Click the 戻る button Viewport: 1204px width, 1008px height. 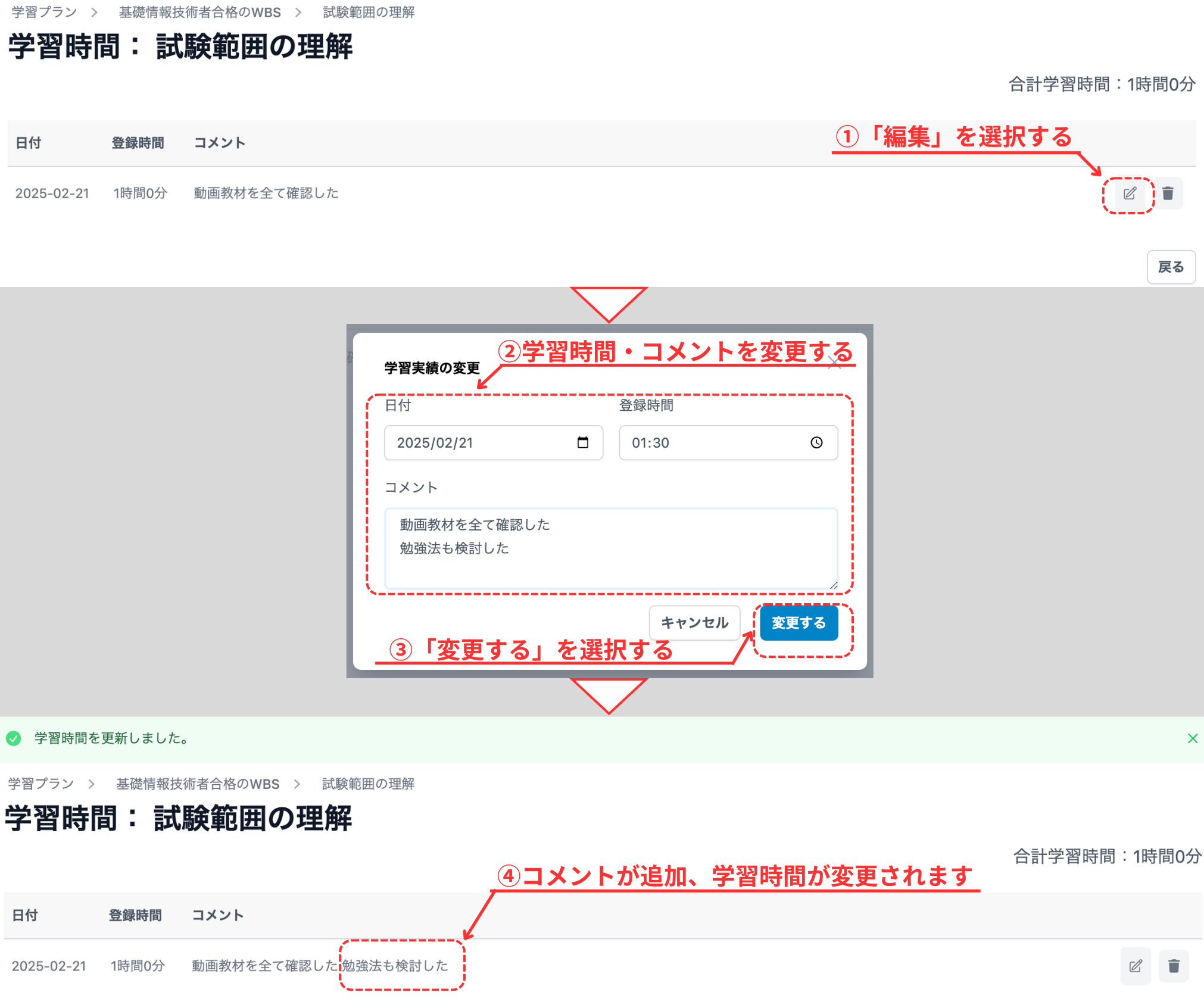1171,267
